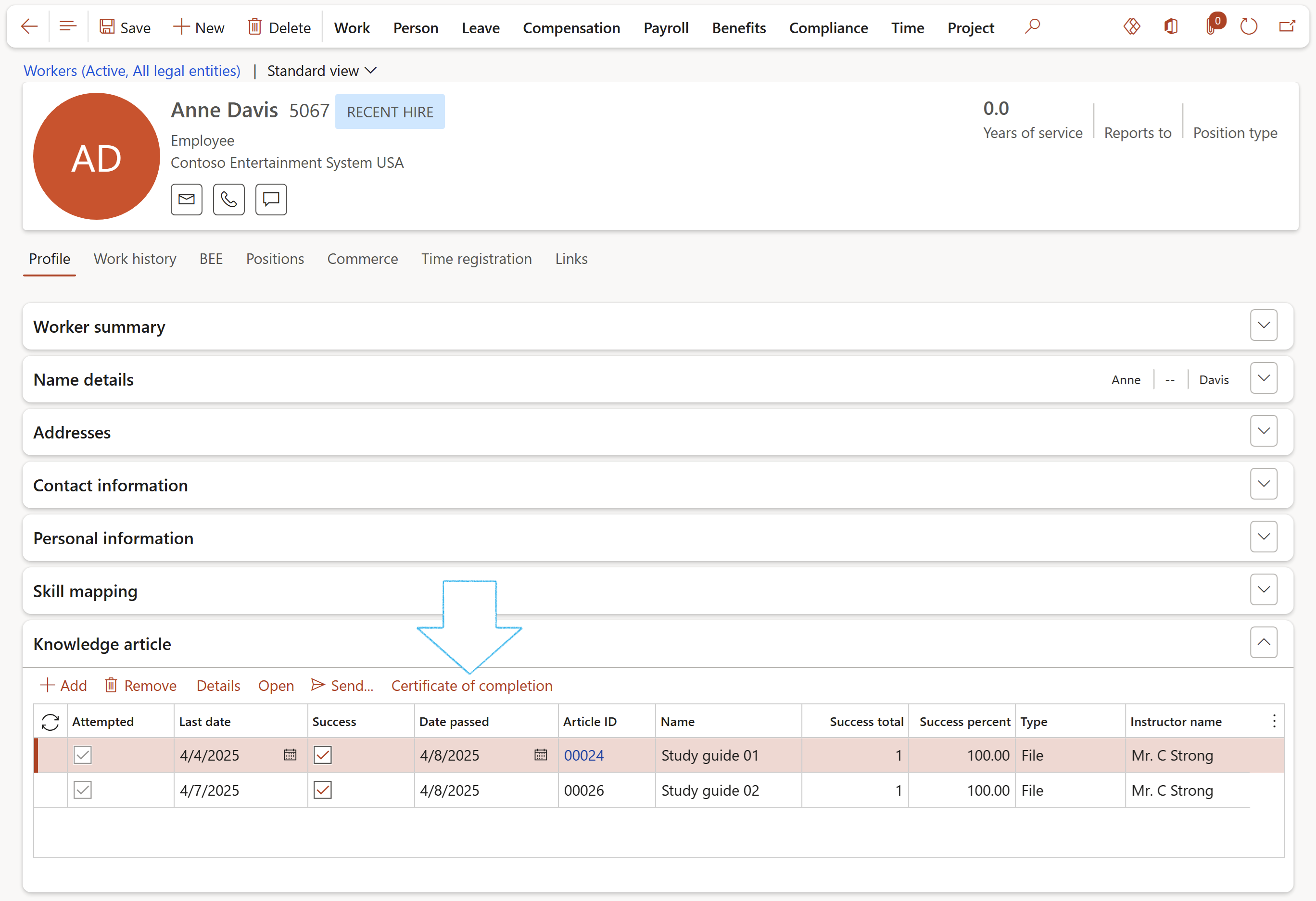Image resolution: width=1316 pixels, height=901 pixels.
Task: Expand the Addresses section
Action: point(1264,431)
